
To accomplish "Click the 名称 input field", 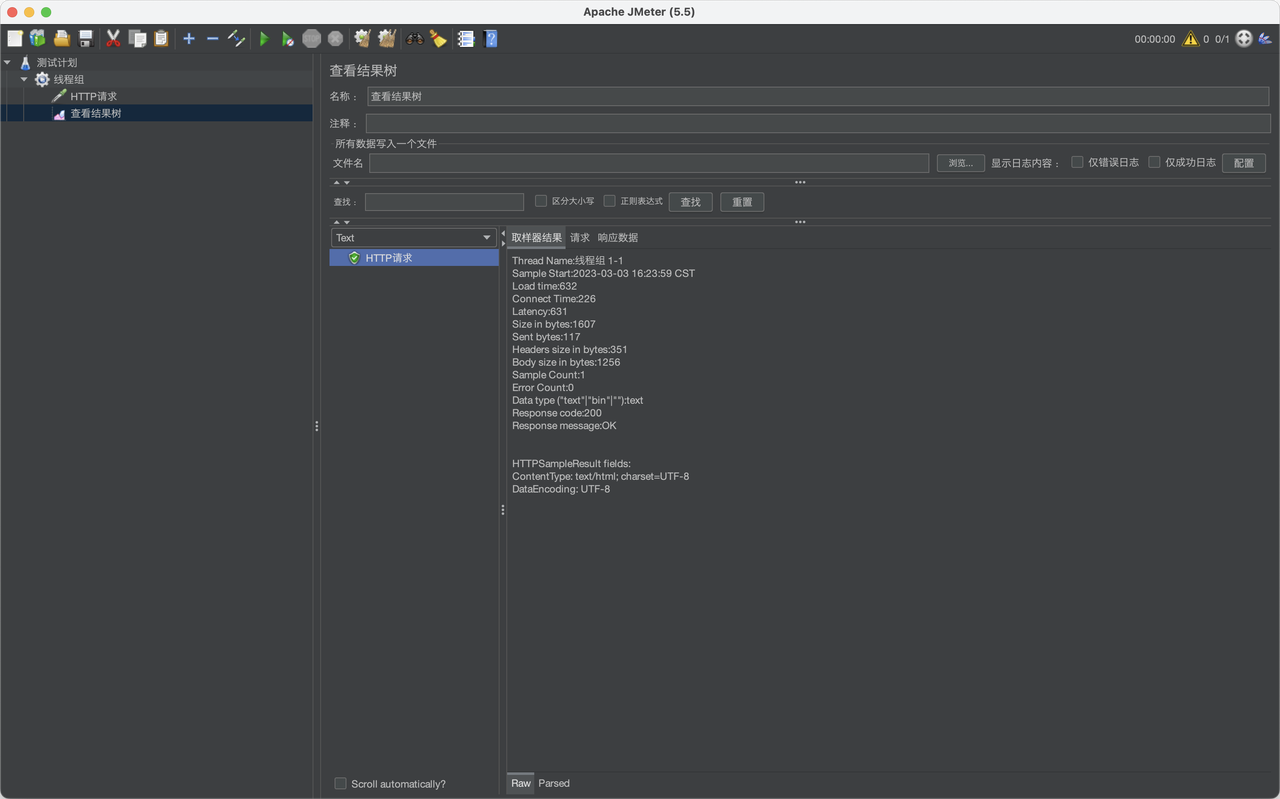I will pos(818,97).
